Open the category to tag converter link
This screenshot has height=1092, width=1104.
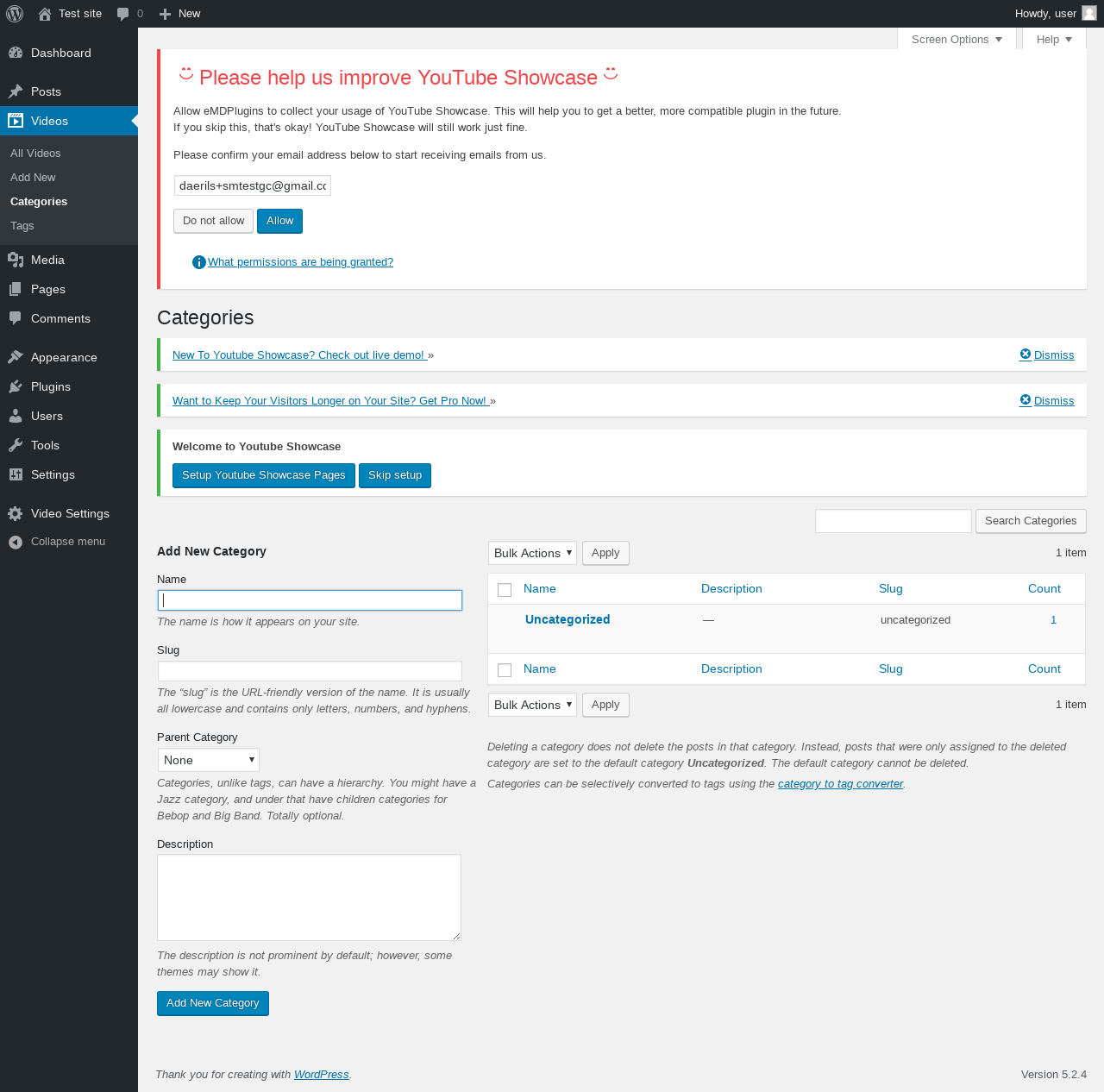point(841,784)
